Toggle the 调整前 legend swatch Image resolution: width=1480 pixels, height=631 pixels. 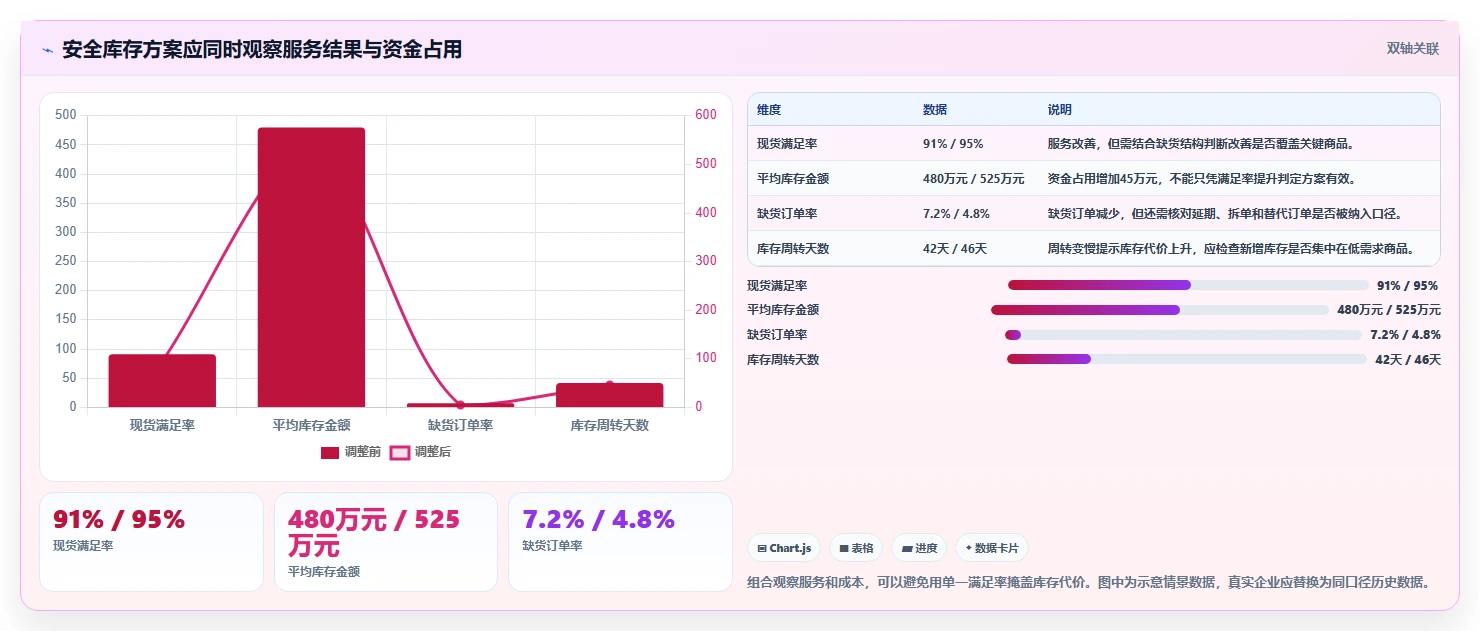pos(330,453)
